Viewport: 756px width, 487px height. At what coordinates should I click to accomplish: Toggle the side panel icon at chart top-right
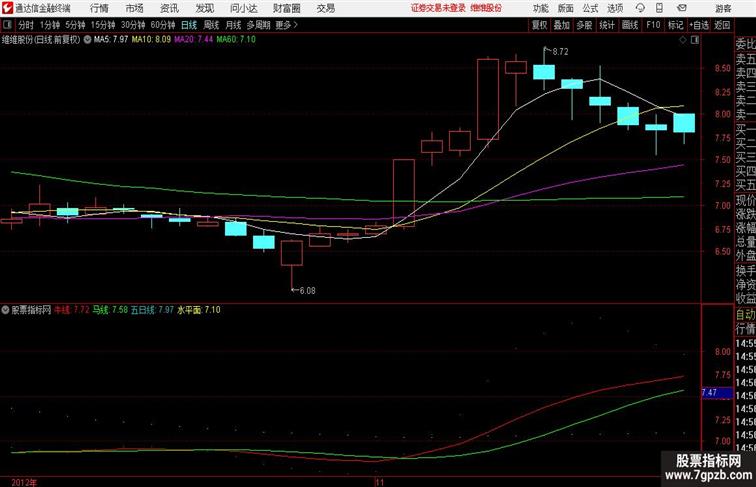click(x=695, y=40)
